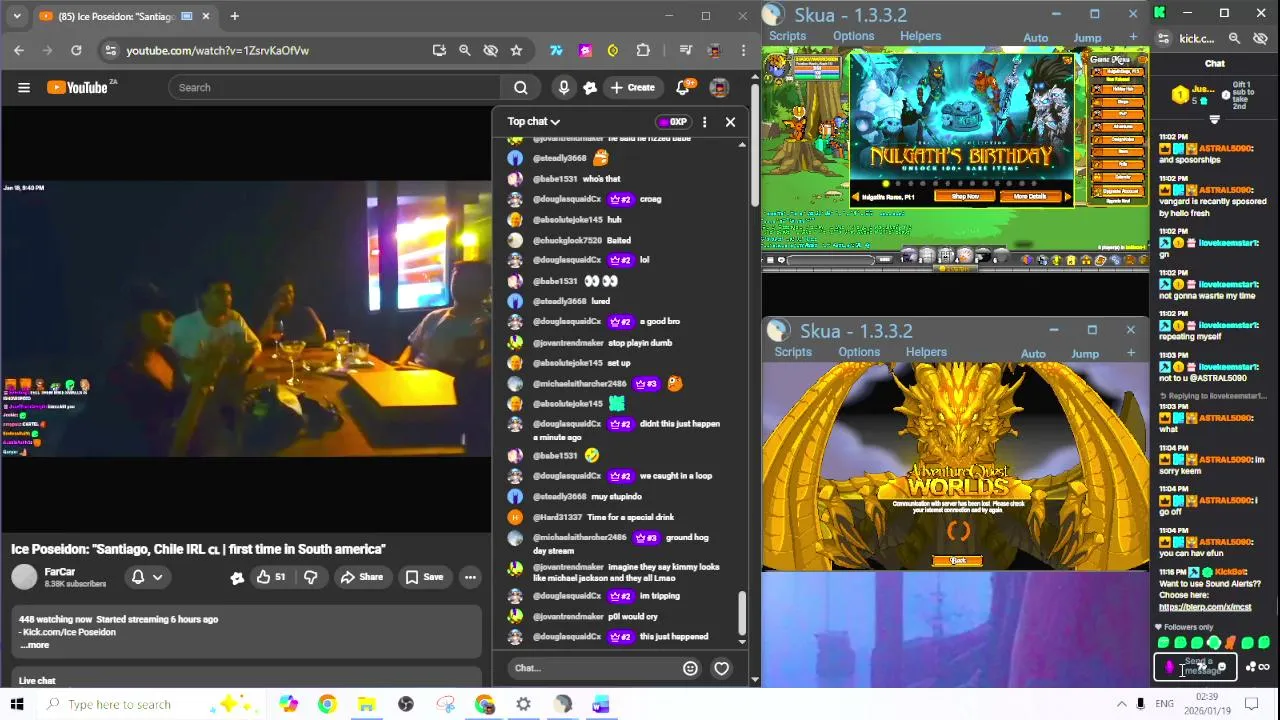Click previous arrow on game news banner
The width and height of the screenshot is (1280, 720).
pos(855,198)
